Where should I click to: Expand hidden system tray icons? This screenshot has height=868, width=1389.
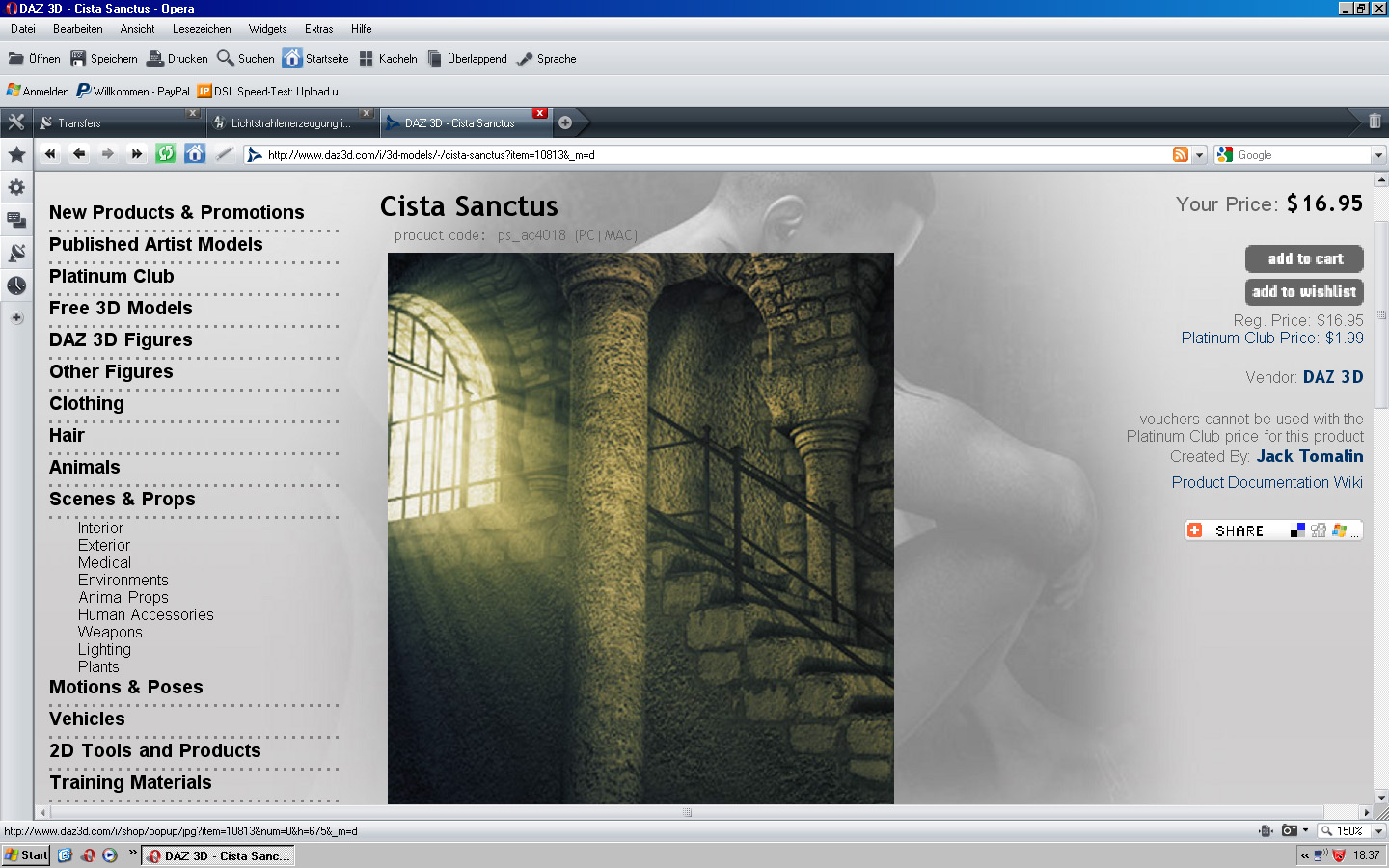tap(1305, 855)
